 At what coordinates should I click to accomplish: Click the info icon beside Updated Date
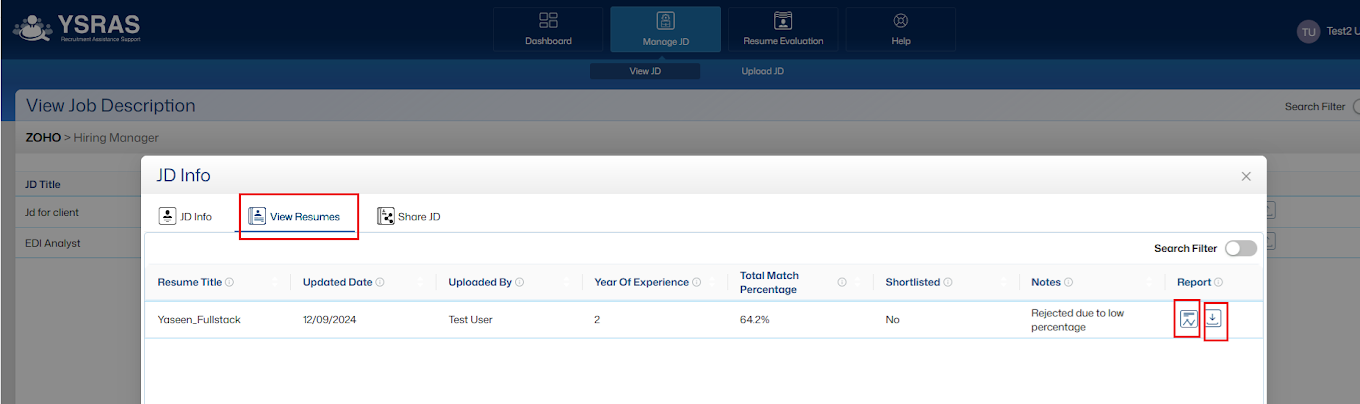click(x=380, y=282)
